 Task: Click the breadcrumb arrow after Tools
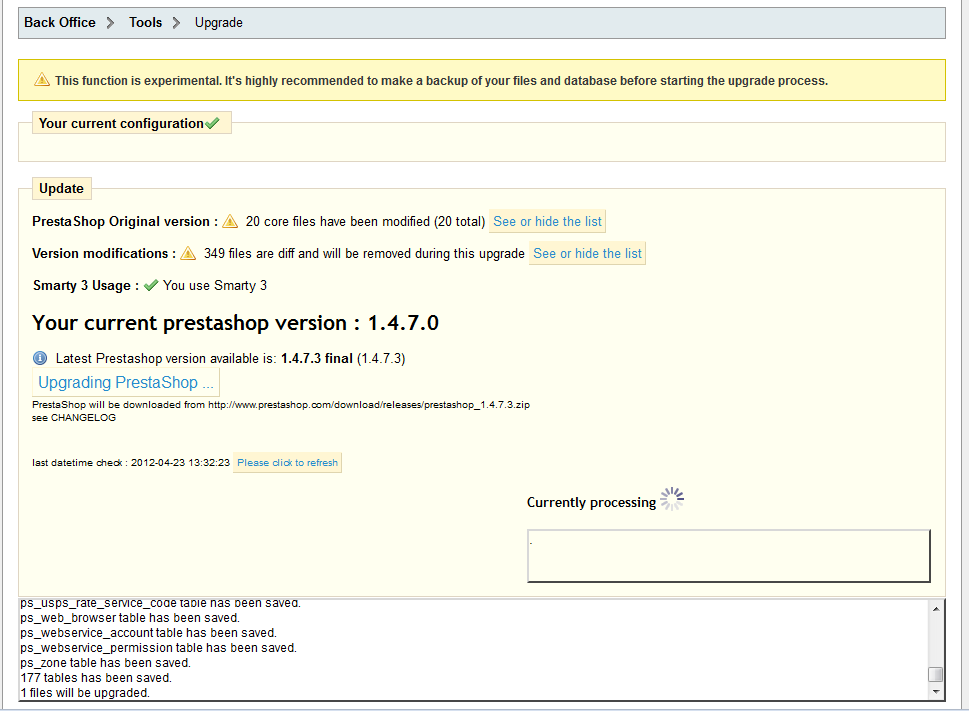pyautogui.click(x=176, y=23)
